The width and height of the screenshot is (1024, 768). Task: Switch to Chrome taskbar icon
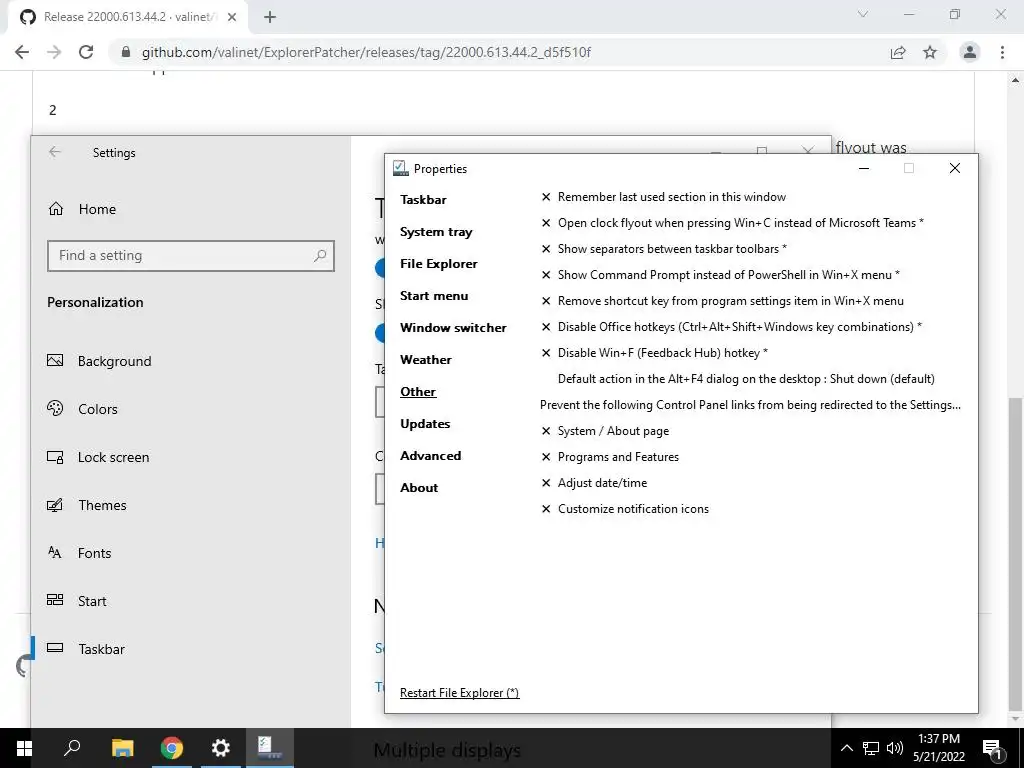click(172, 748)
